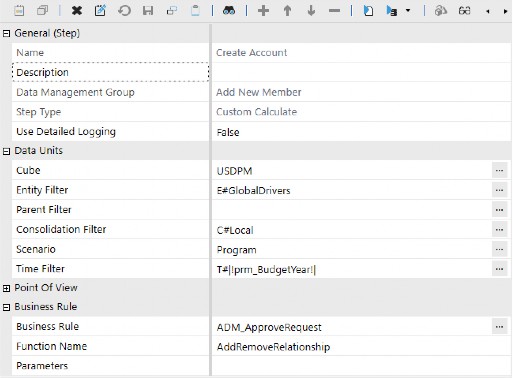Open the ellipsis button for Consolidation Filter

pos(499,230)
